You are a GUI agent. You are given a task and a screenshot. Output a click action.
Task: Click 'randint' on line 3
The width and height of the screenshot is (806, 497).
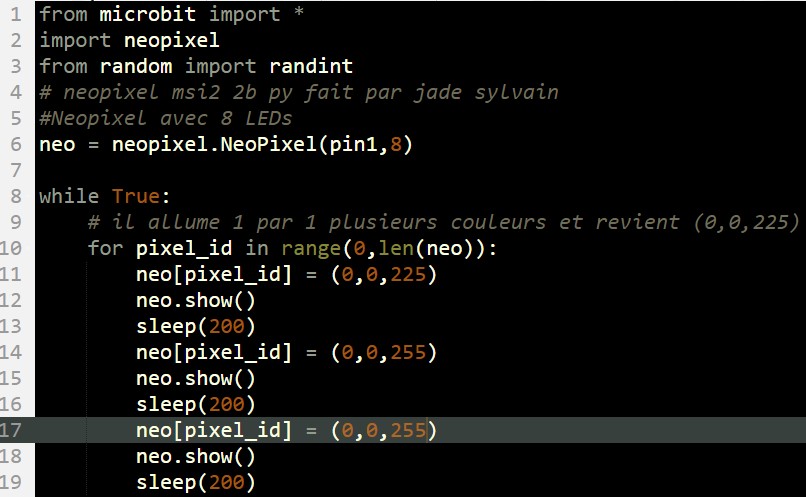(x=311, y=66)
